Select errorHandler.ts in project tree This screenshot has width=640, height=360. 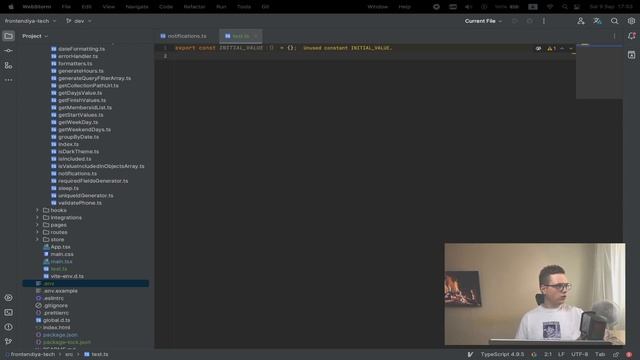[78, 56]
